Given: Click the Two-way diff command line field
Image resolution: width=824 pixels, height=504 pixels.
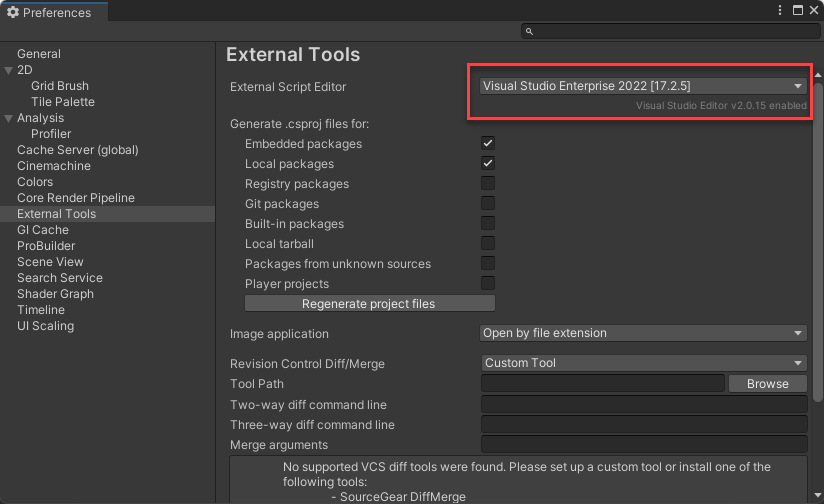Looking at the screenshot, I should coord(643,405).
